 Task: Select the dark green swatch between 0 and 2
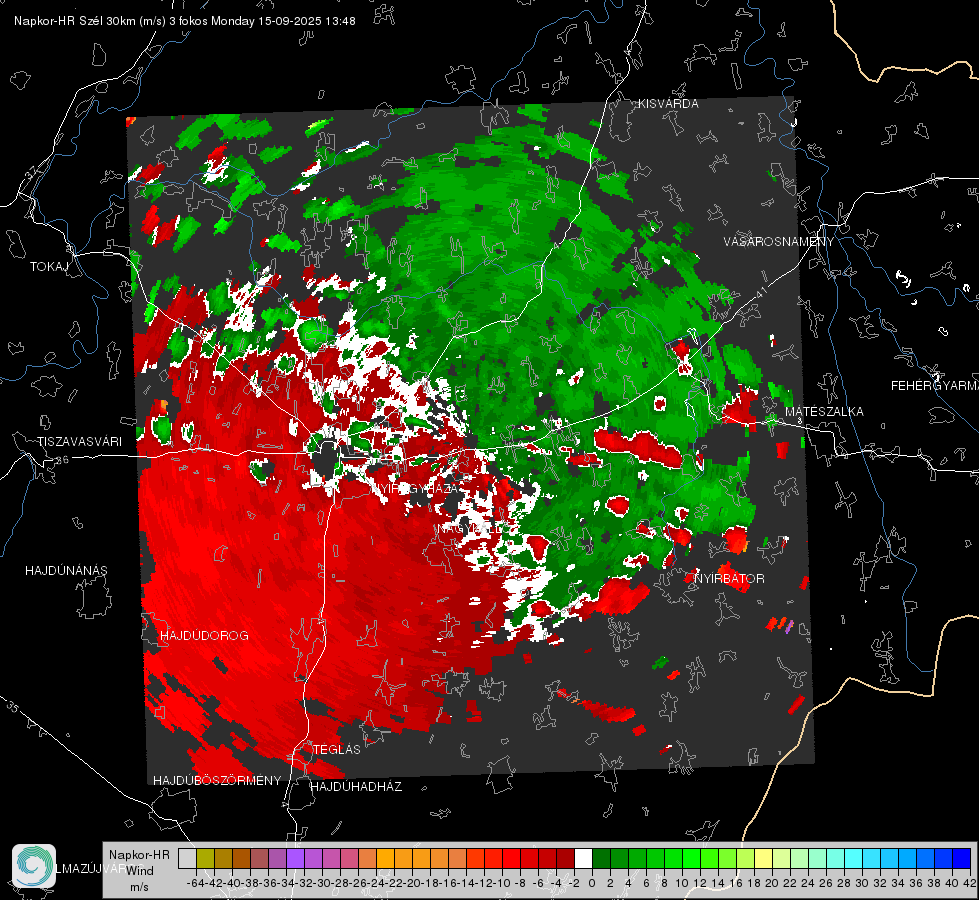click(x=601, y=858)
